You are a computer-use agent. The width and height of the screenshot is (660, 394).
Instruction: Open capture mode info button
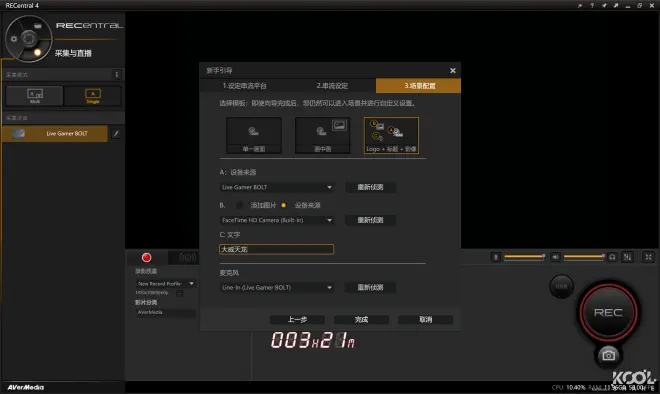[x=117, y=75]
